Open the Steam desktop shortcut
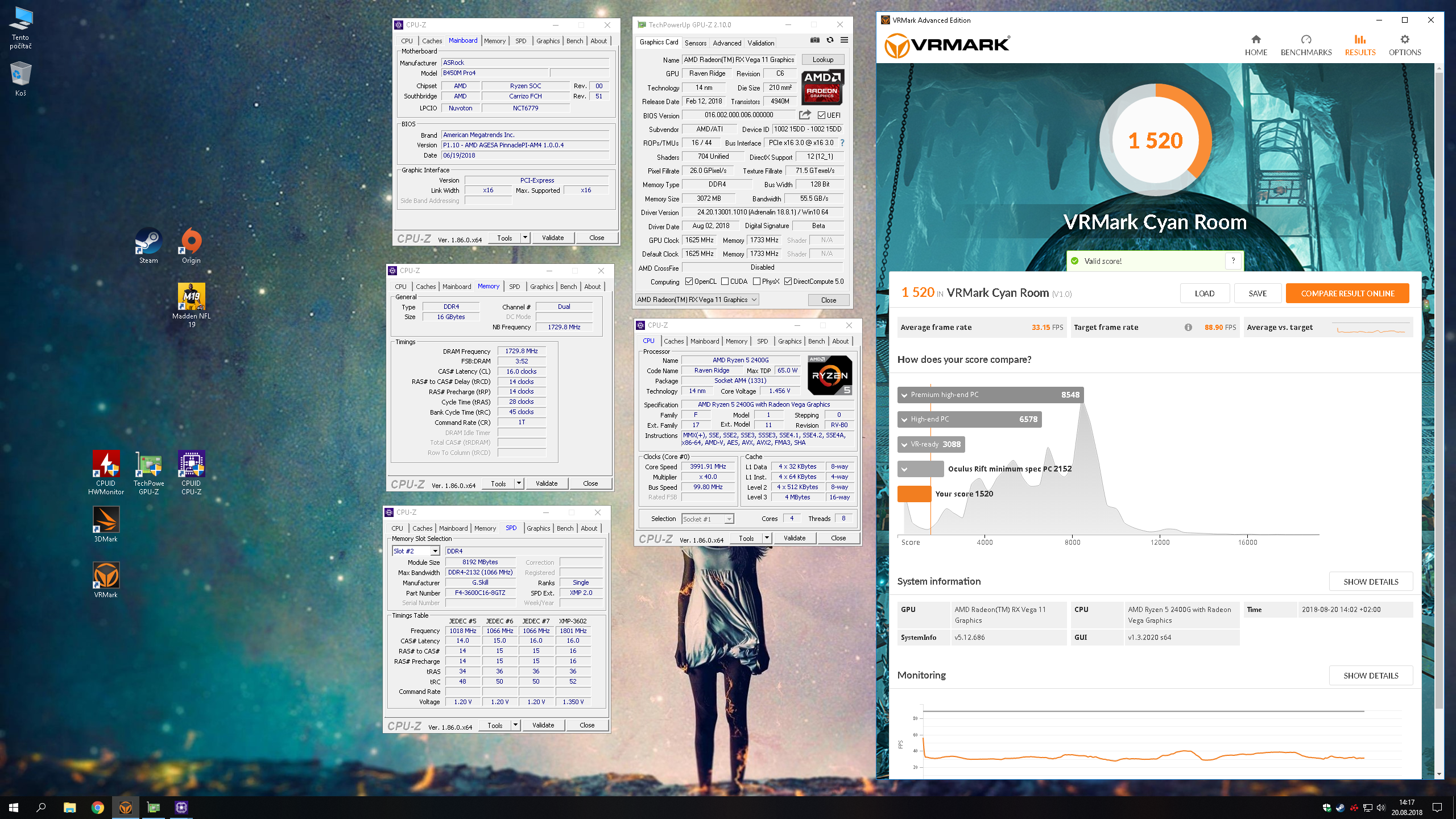 (148, 246)
